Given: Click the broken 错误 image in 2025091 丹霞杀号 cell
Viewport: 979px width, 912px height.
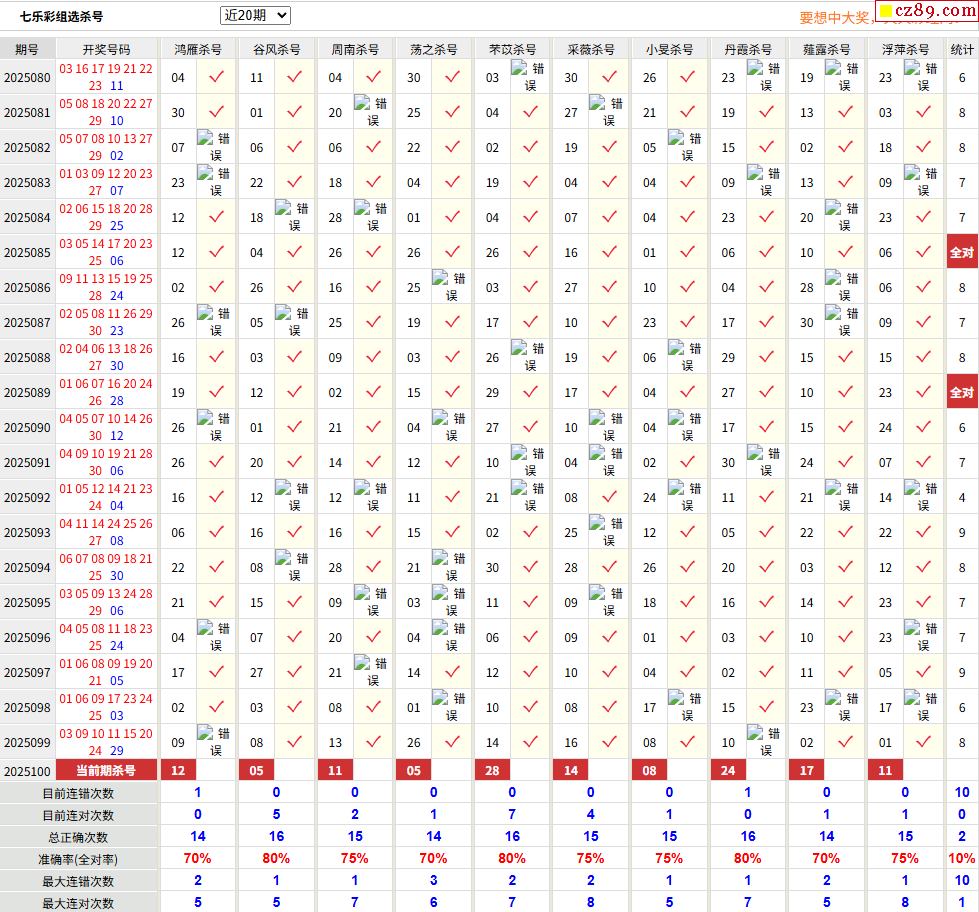Looking at the screenshot, I should tap(764, 461).
